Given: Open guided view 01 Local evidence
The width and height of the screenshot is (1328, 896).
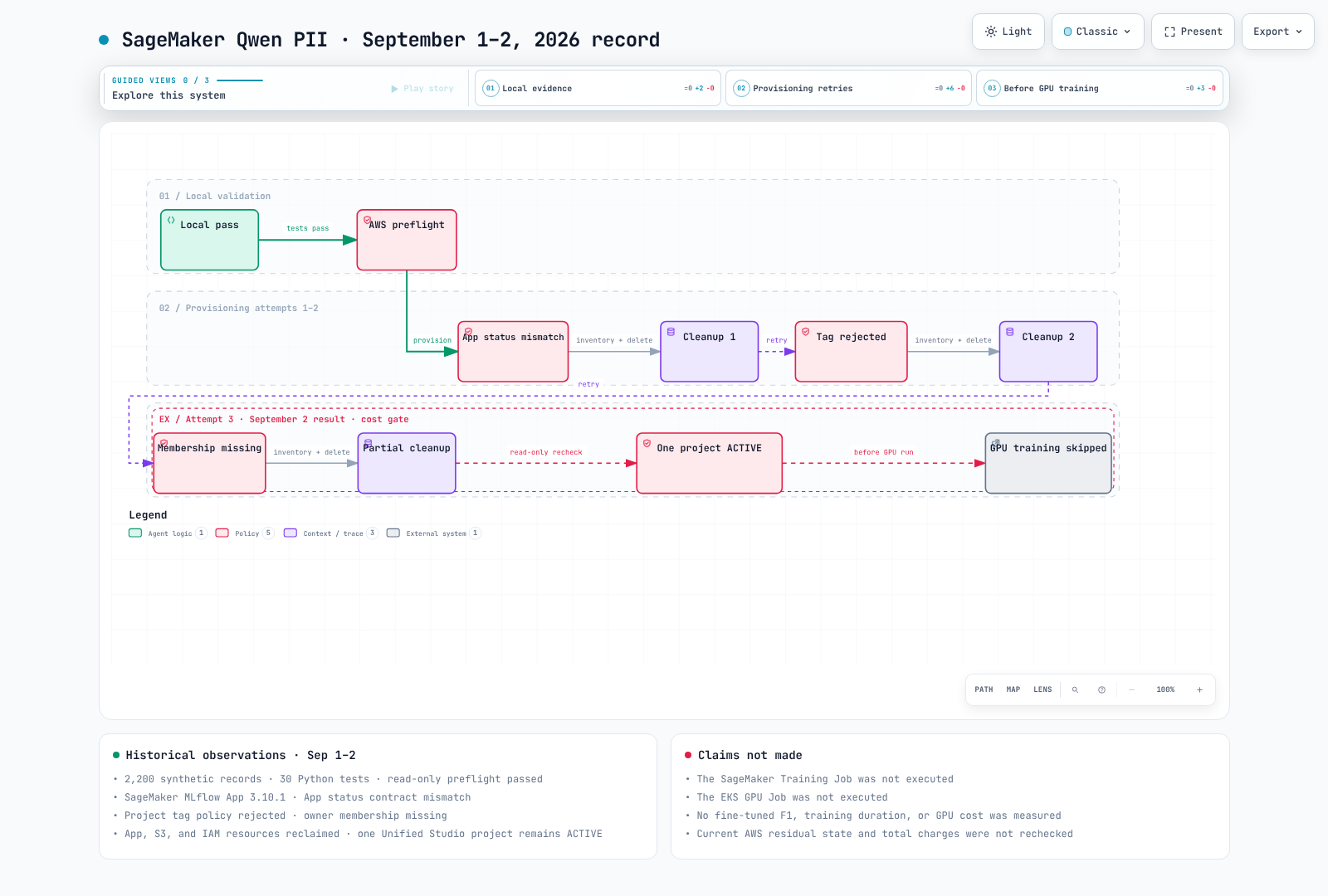Looking at the screenshot, I should tap(598, 88).
